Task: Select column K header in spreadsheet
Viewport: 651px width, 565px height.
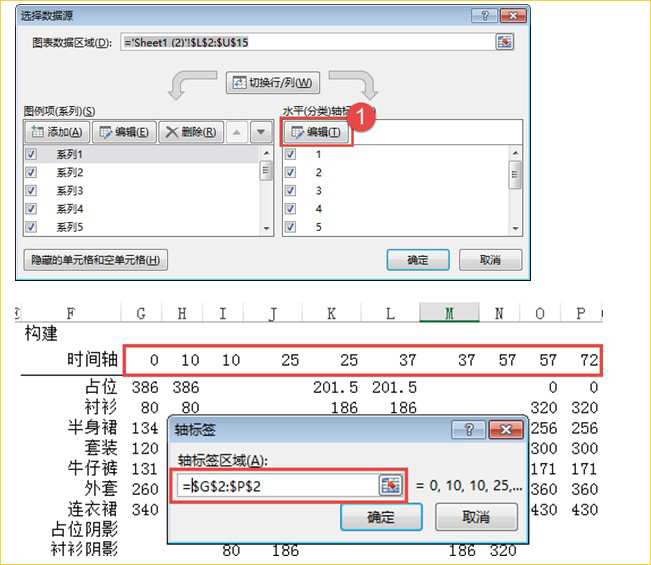Action: click(332, 313)
